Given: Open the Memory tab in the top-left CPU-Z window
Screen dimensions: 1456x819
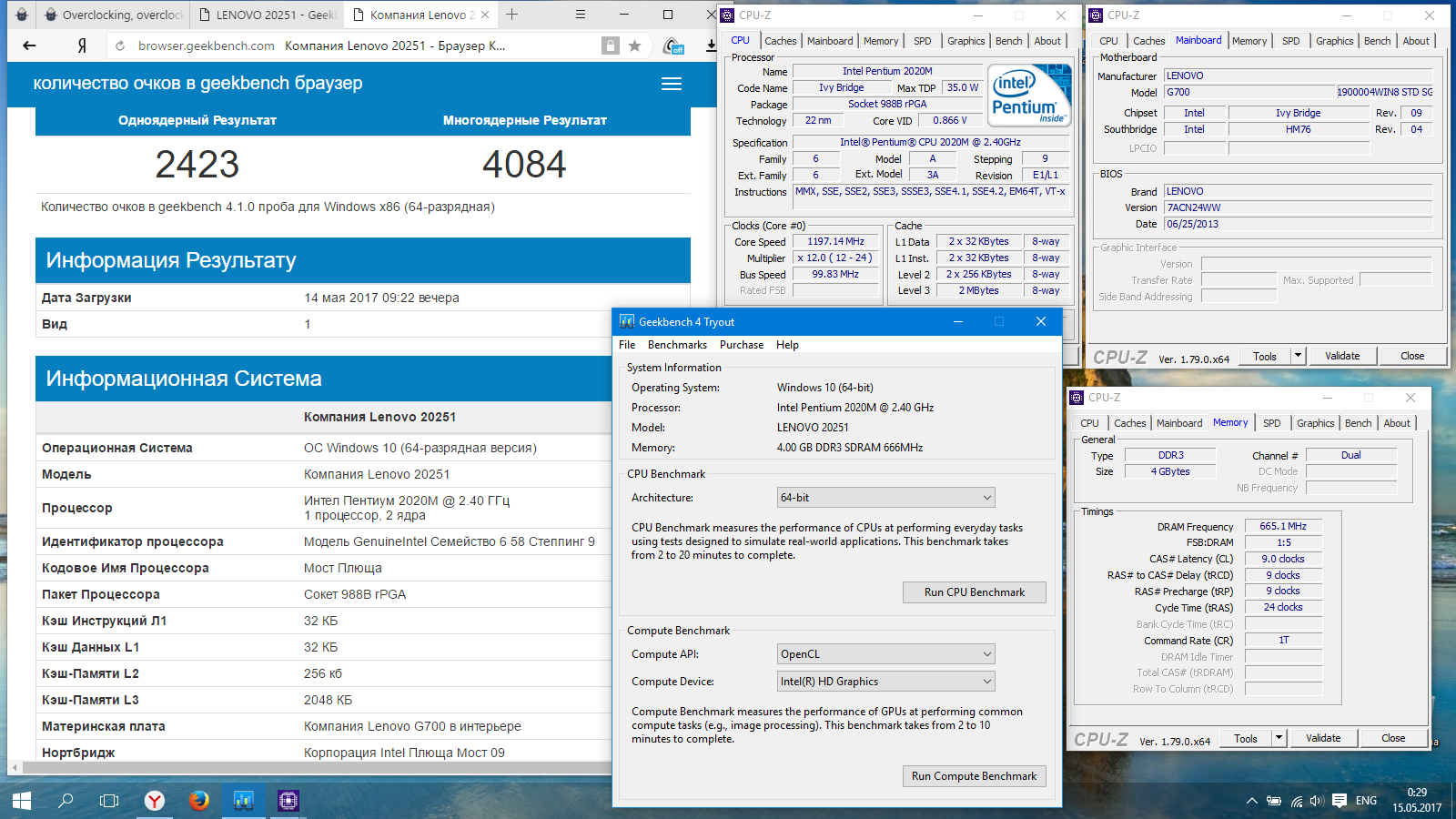Looking at the screenshot, I should (x=881, y=41).
